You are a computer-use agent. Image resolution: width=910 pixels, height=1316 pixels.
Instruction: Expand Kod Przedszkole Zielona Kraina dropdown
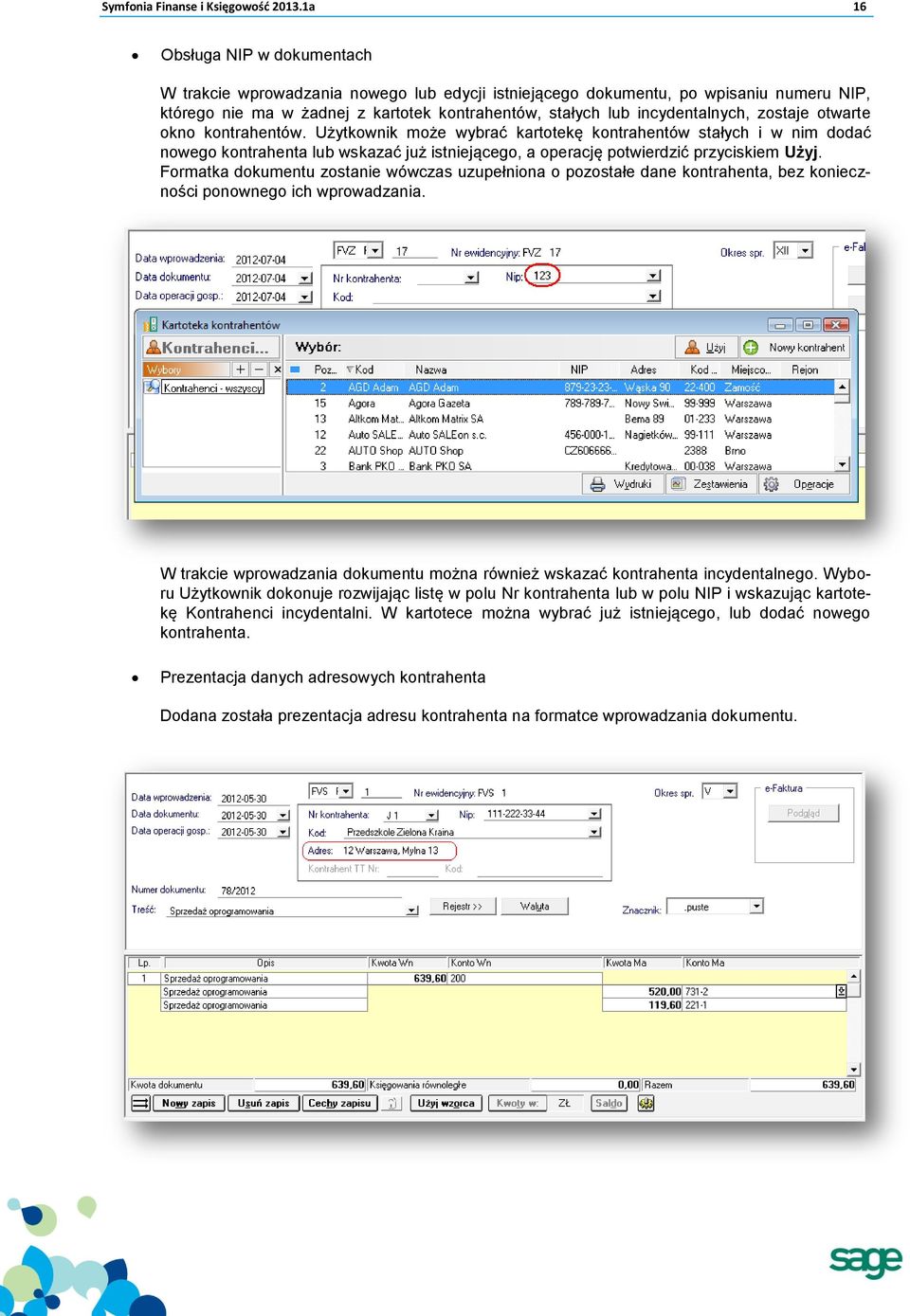[594, 832]
